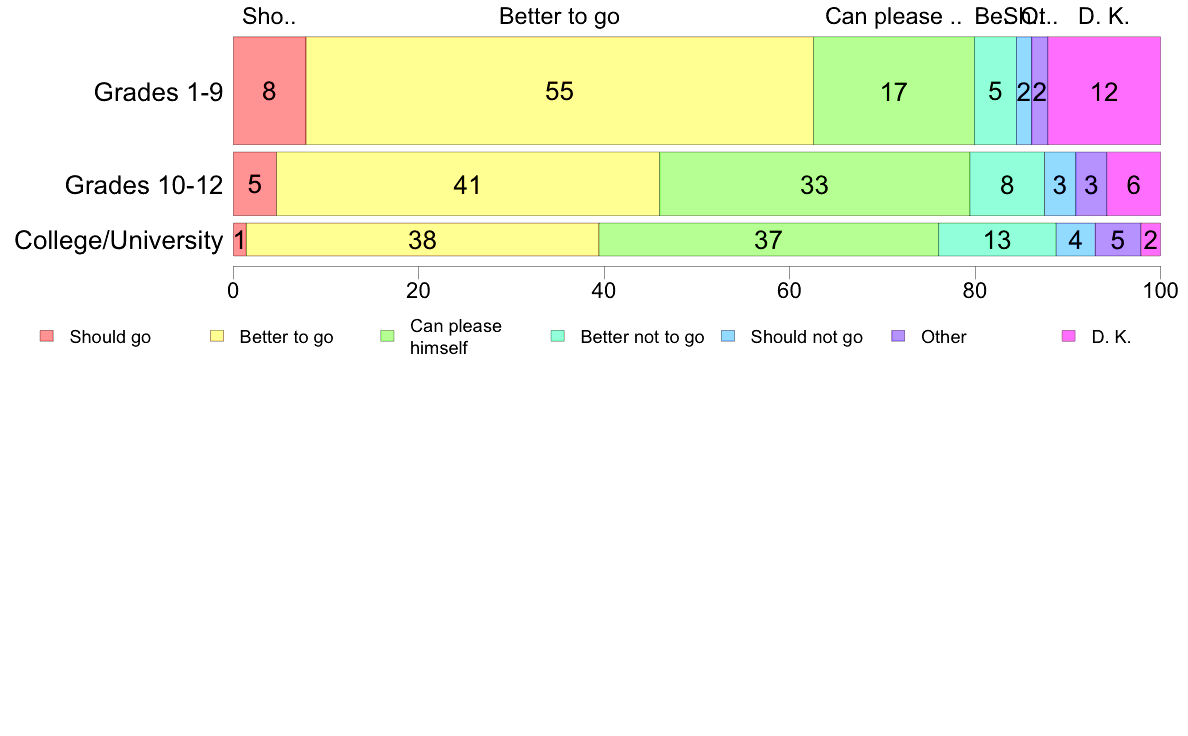Click the purple Other legend swatch
Image resolution: width=1188 pixels, height=736 pixels.
point(899,336)
